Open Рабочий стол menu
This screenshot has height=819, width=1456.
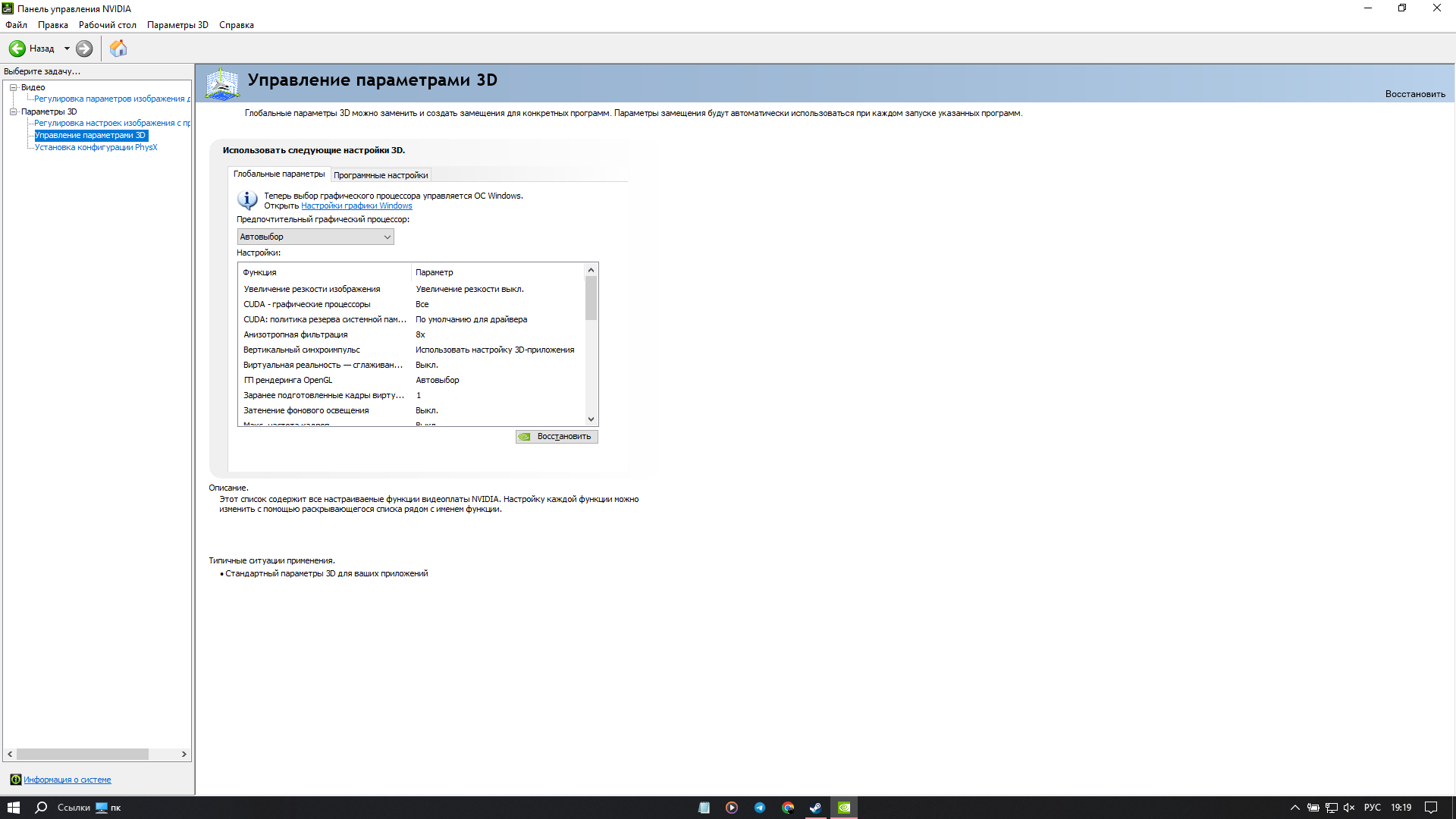click(108, 25)
